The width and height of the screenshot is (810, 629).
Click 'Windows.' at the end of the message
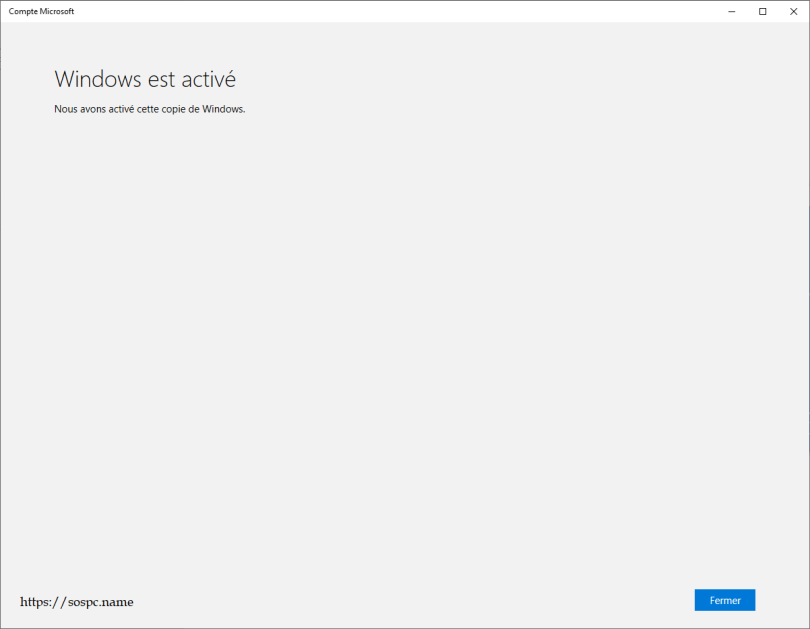224,109
